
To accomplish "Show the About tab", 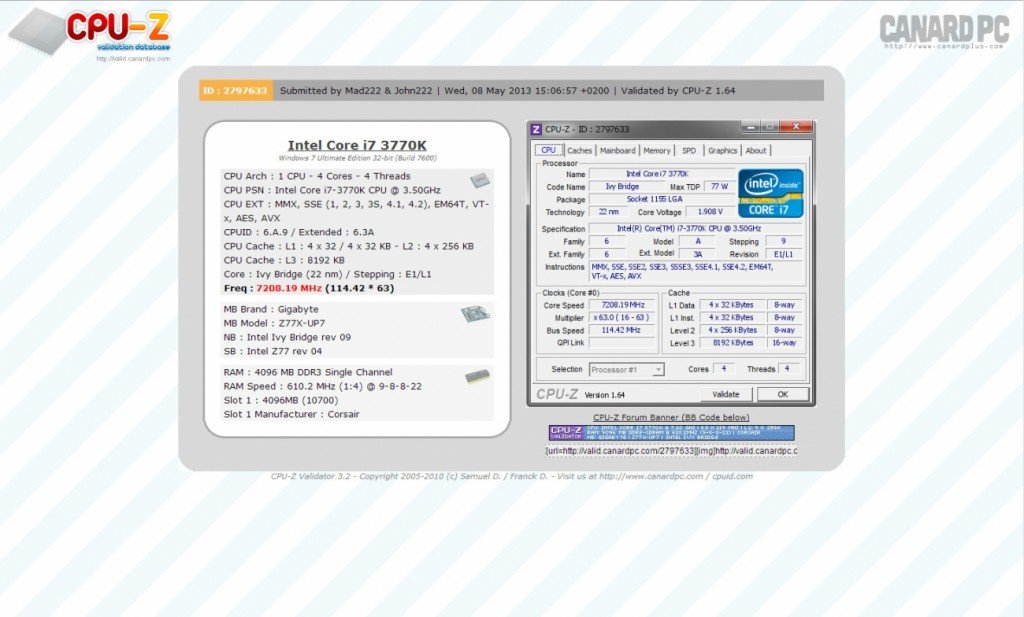I will [756, 151].
